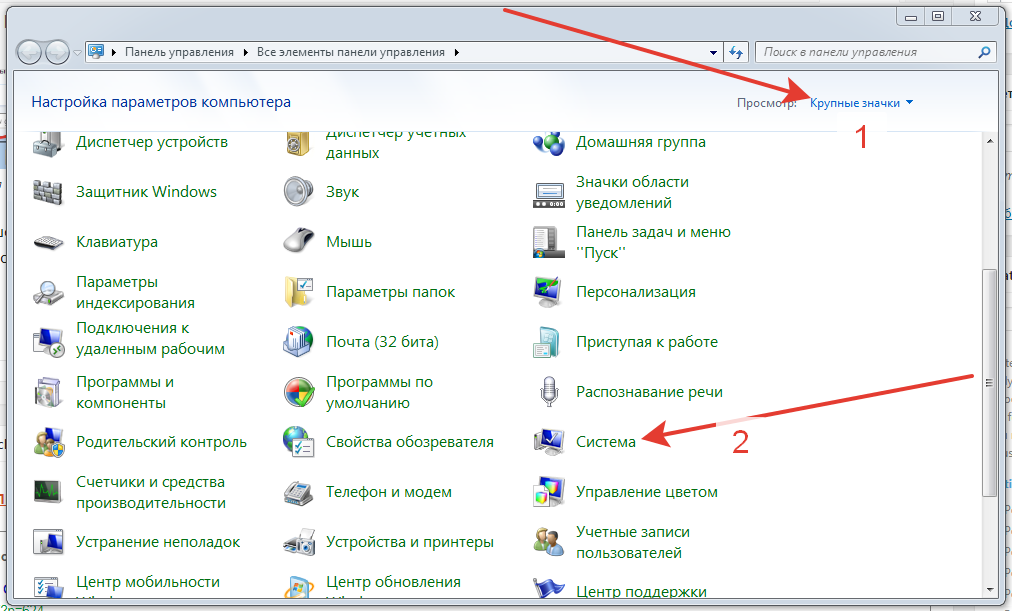Click the Свойства обозревателя globe icon
The height and width of the screenshot is (611, 1012).
click(x=298, y=441)
